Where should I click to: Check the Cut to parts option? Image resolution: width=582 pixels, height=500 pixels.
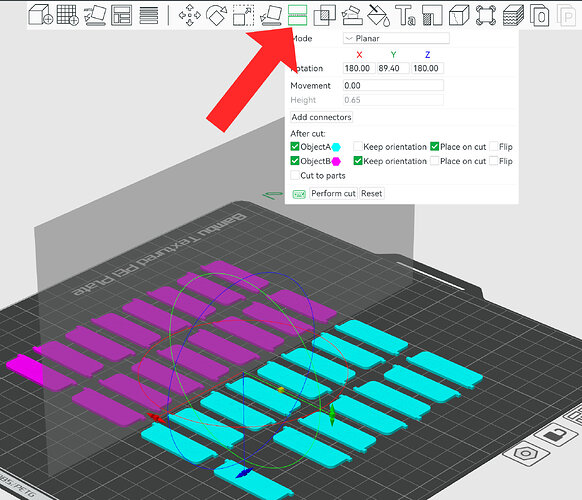pos(295,175)
